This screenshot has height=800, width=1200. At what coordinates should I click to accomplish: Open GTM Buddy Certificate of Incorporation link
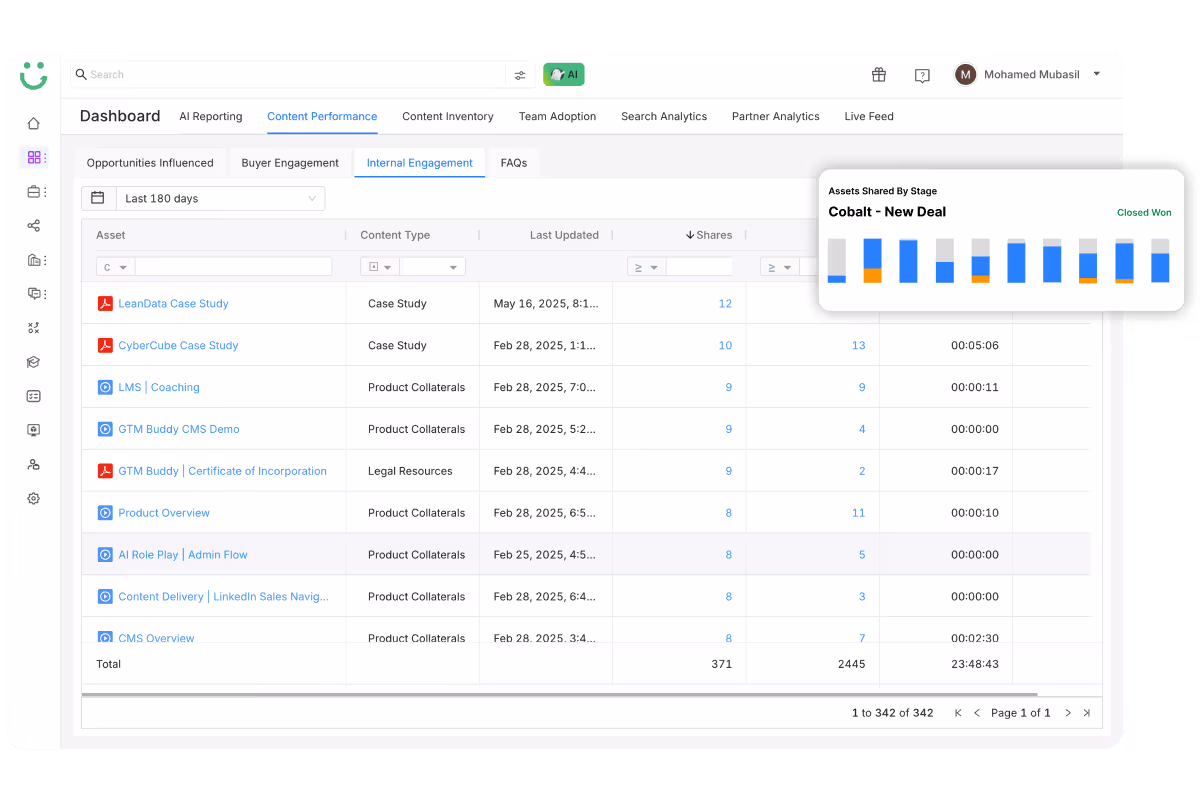[223, 471]
